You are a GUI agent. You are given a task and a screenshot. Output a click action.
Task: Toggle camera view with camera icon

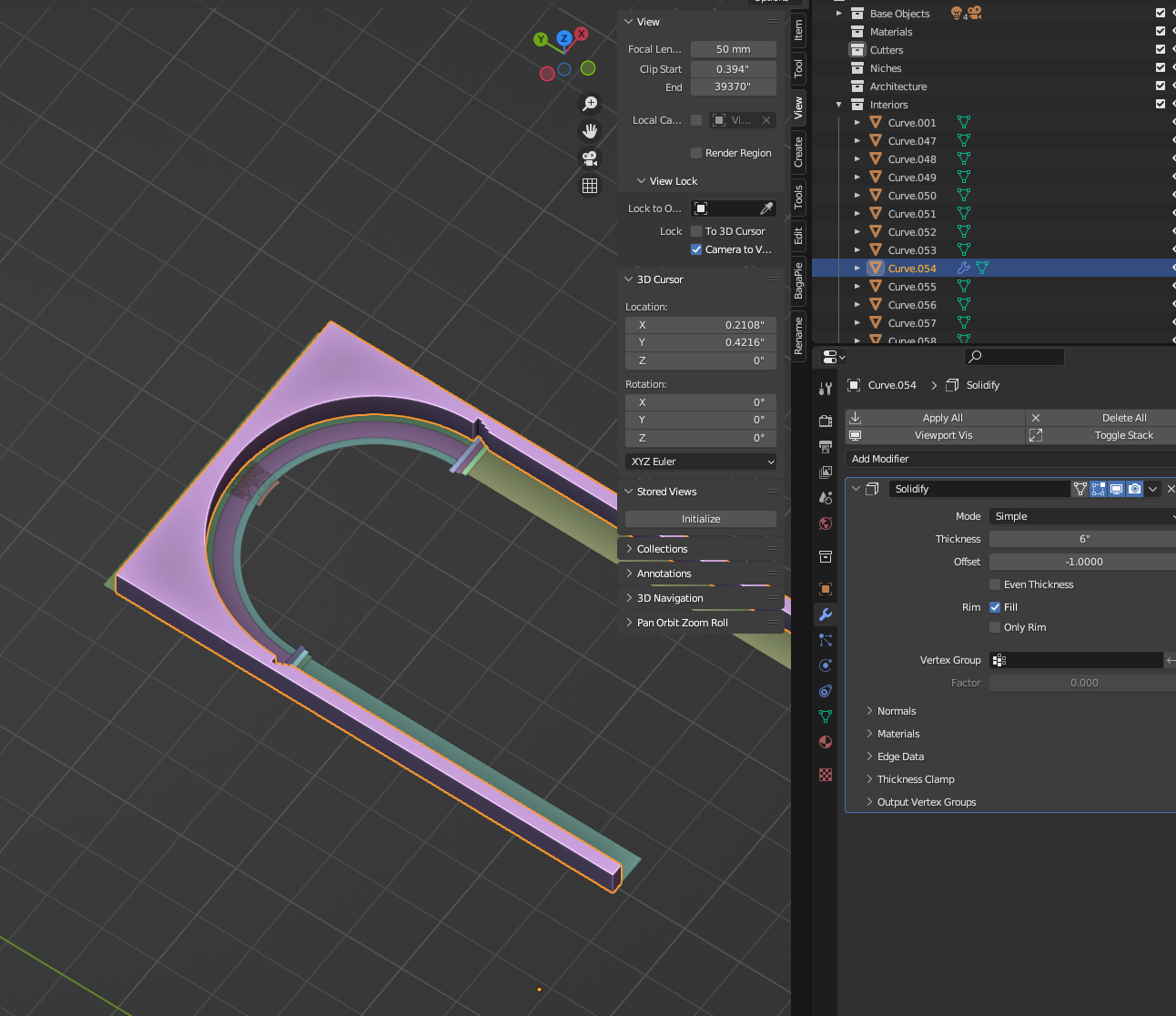[590, 158]
